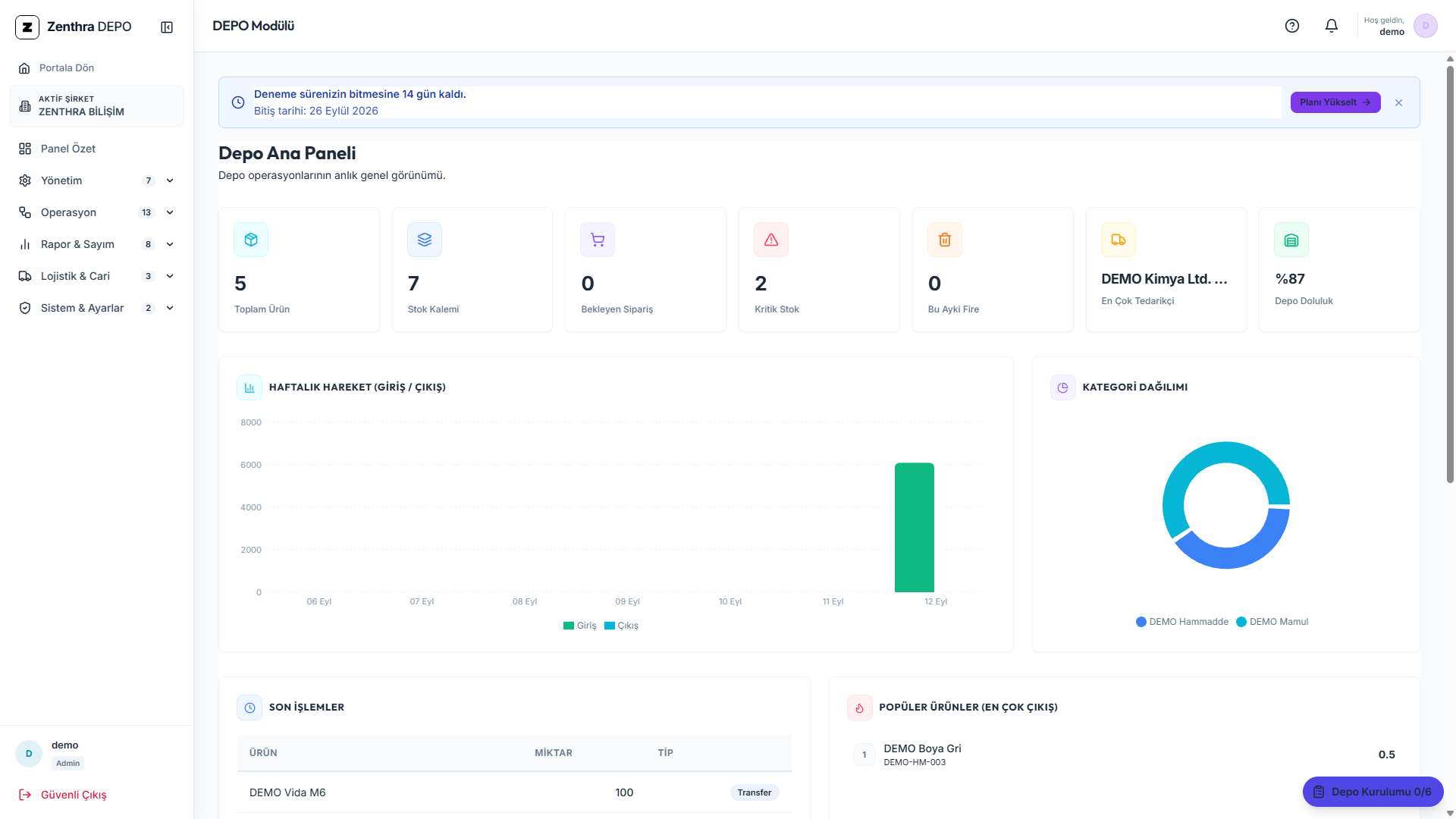Click the scrollbar down arrow
This screenshot has width=1456, height=819.
[x=1450, y=813]
